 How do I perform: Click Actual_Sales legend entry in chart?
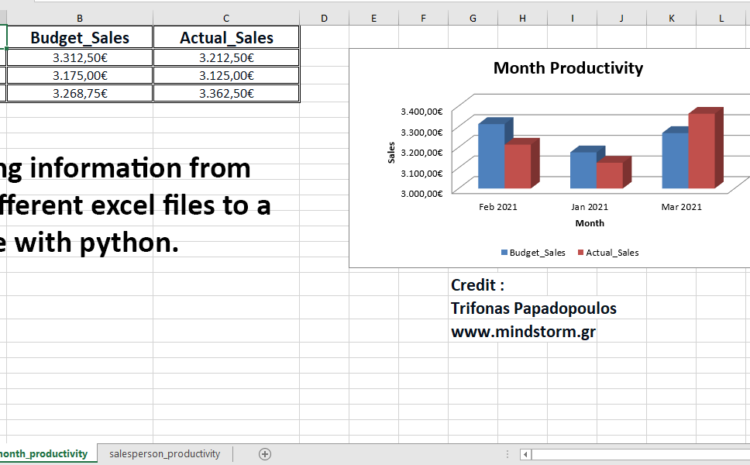tap(608, 253)
